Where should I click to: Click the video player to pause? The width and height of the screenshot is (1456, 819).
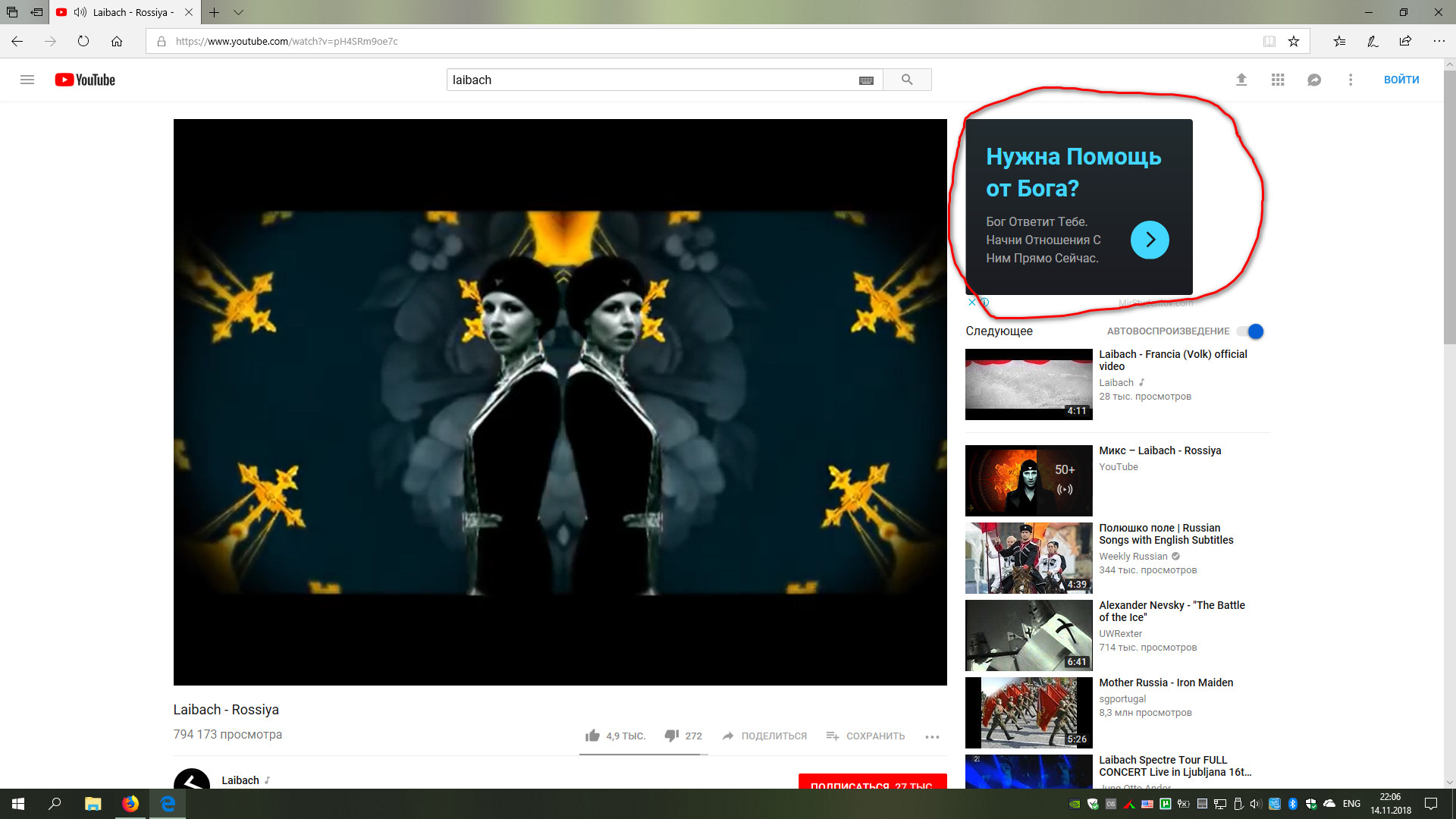560,402
